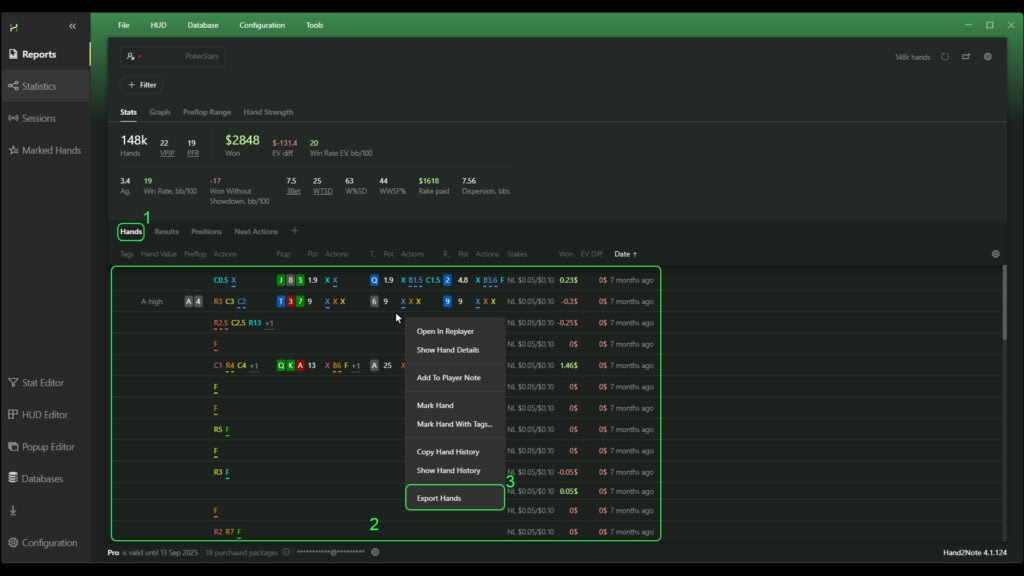Open the Stat Editor funnel icon
Viewport: 1024px width, 576px height.
tap(14, 383)
